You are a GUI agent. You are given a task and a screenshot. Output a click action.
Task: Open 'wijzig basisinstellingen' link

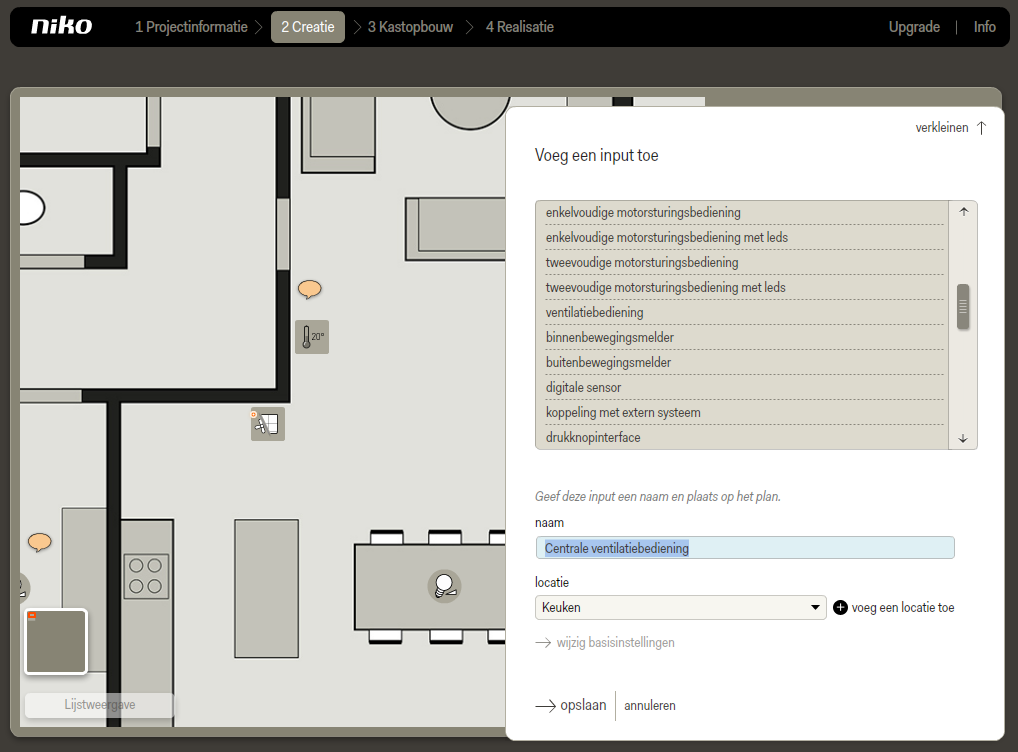[x=615, y=642]
